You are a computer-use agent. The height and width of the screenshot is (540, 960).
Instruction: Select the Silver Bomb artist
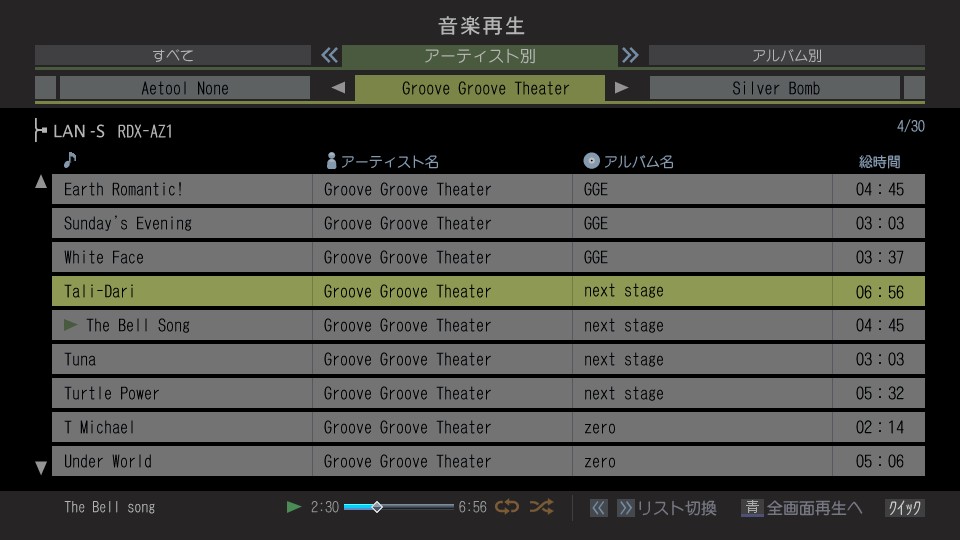[775, 88]
